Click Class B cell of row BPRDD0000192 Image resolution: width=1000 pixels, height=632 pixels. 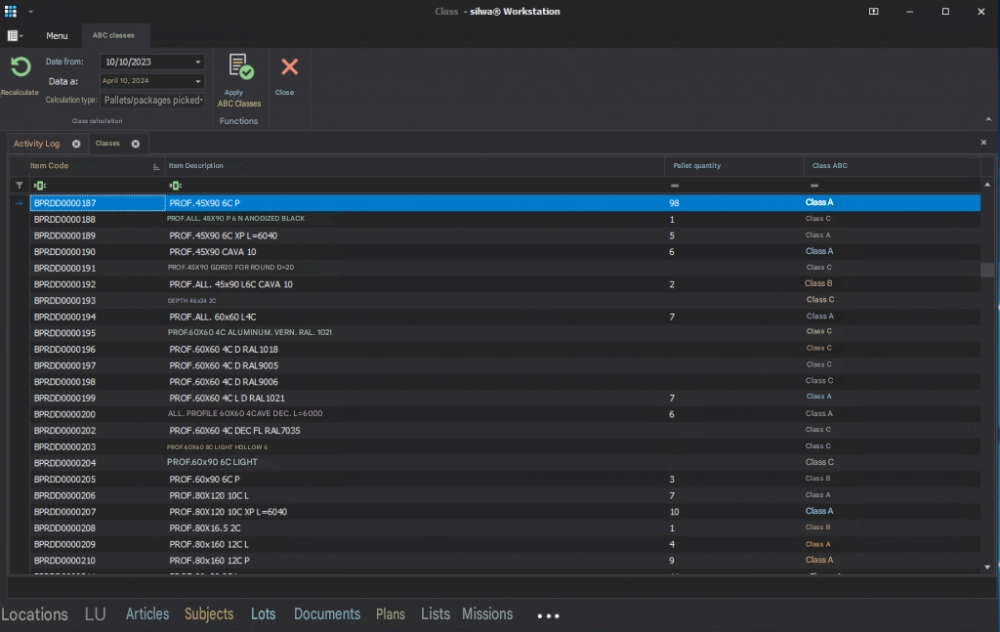(x=818, y=283)
